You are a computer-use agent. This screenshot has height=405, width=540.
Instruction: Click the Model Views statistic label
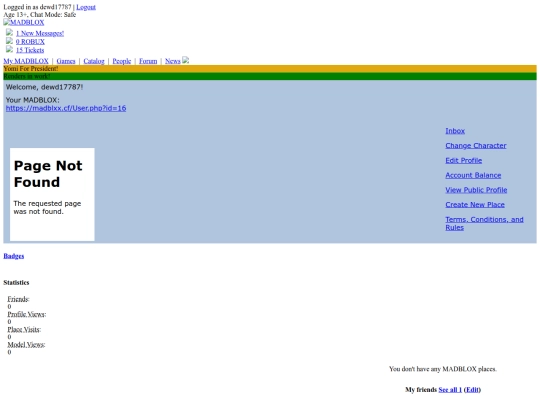[26, 344]
